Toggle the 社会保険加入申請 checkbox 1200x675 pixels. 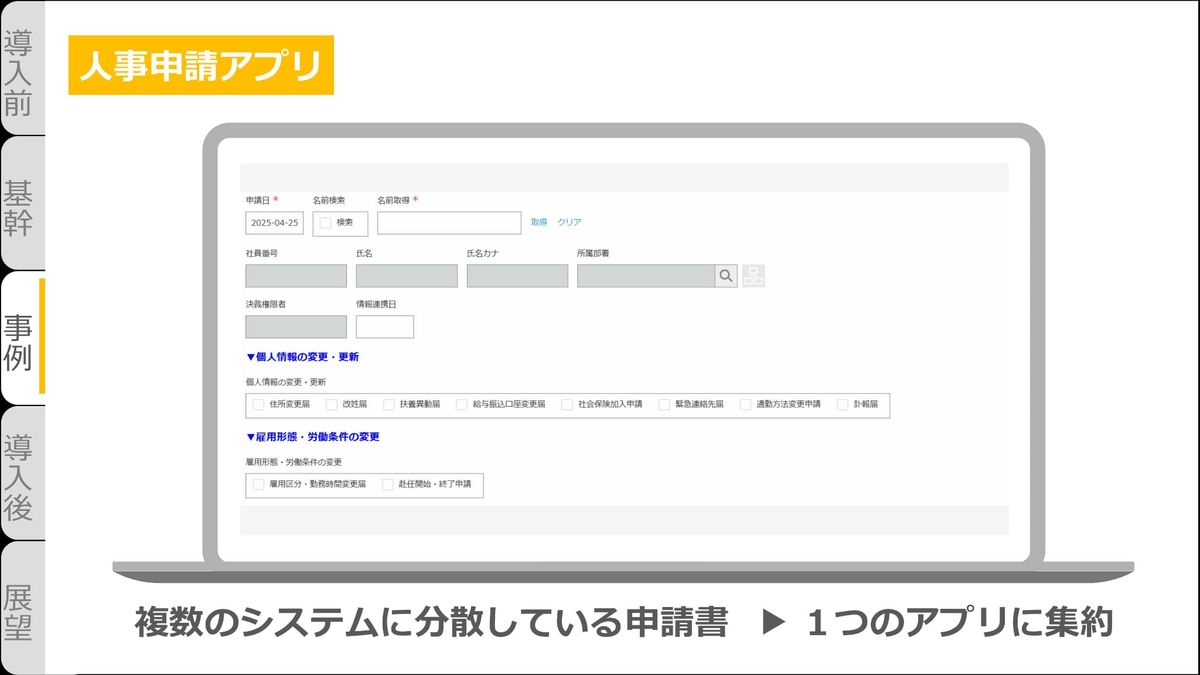click(x=567, y=405)
